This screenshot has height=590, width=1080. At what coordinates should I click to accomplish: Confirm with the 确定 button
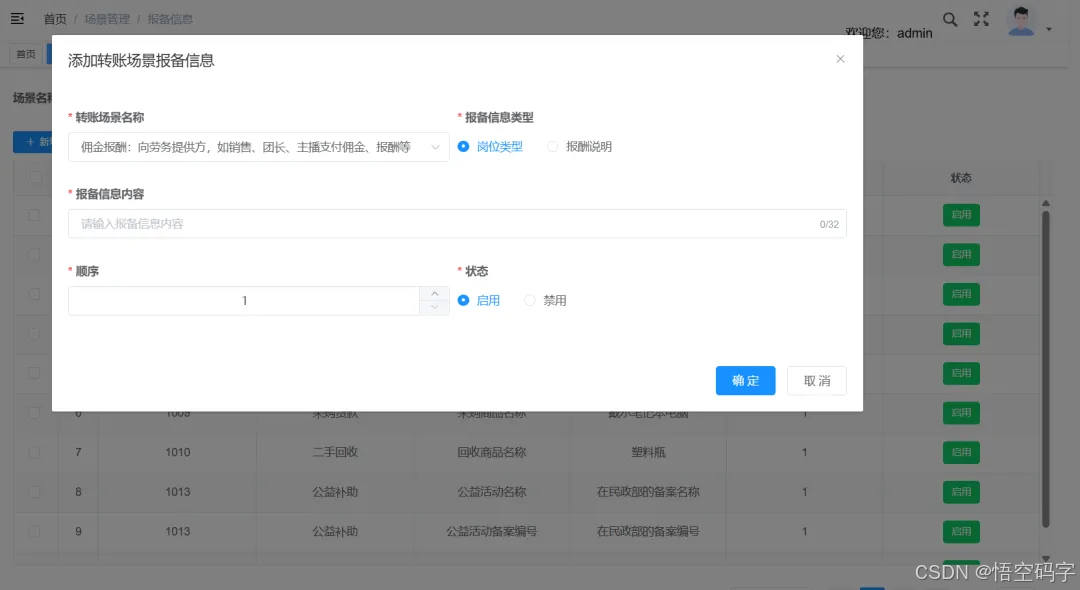(745, 381)
